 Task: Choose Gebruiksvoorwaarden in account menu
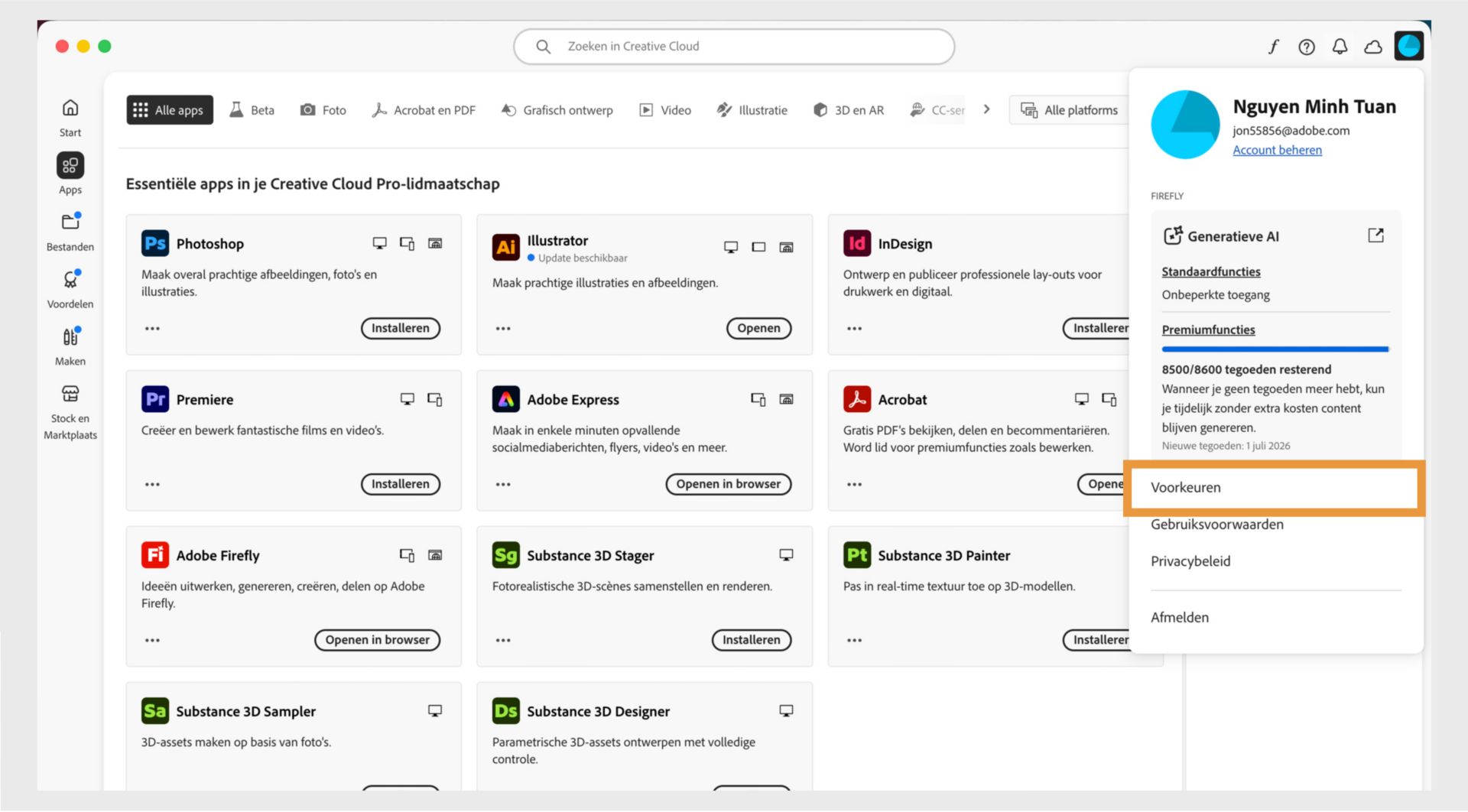pos(1217,525)
